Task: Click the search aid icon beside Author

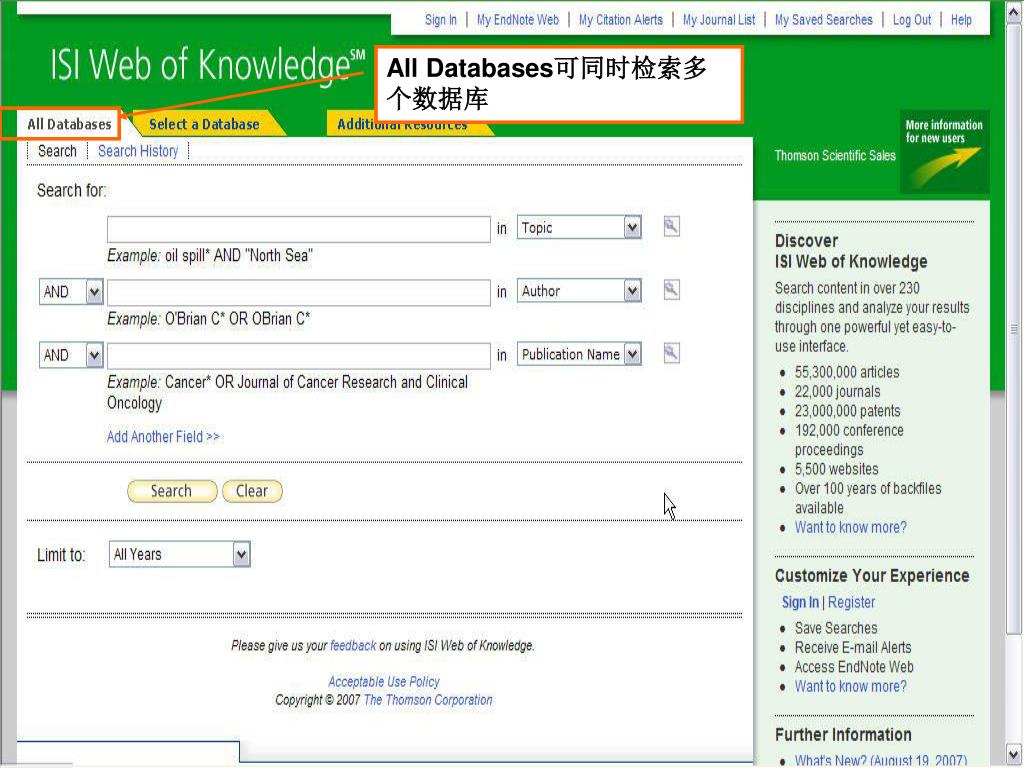Action: click(x=671, y=290)
